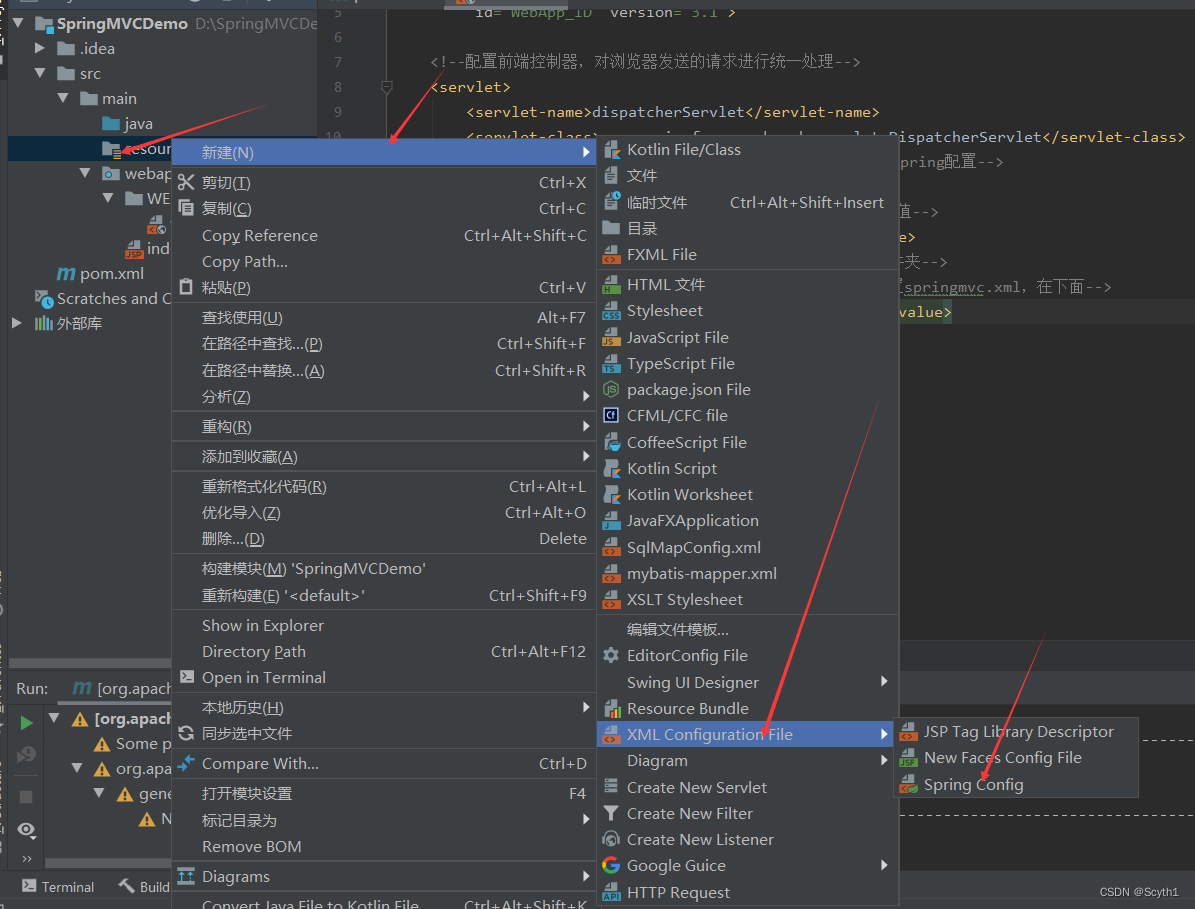Select 打开模块设置

click(x=383, y=793)
